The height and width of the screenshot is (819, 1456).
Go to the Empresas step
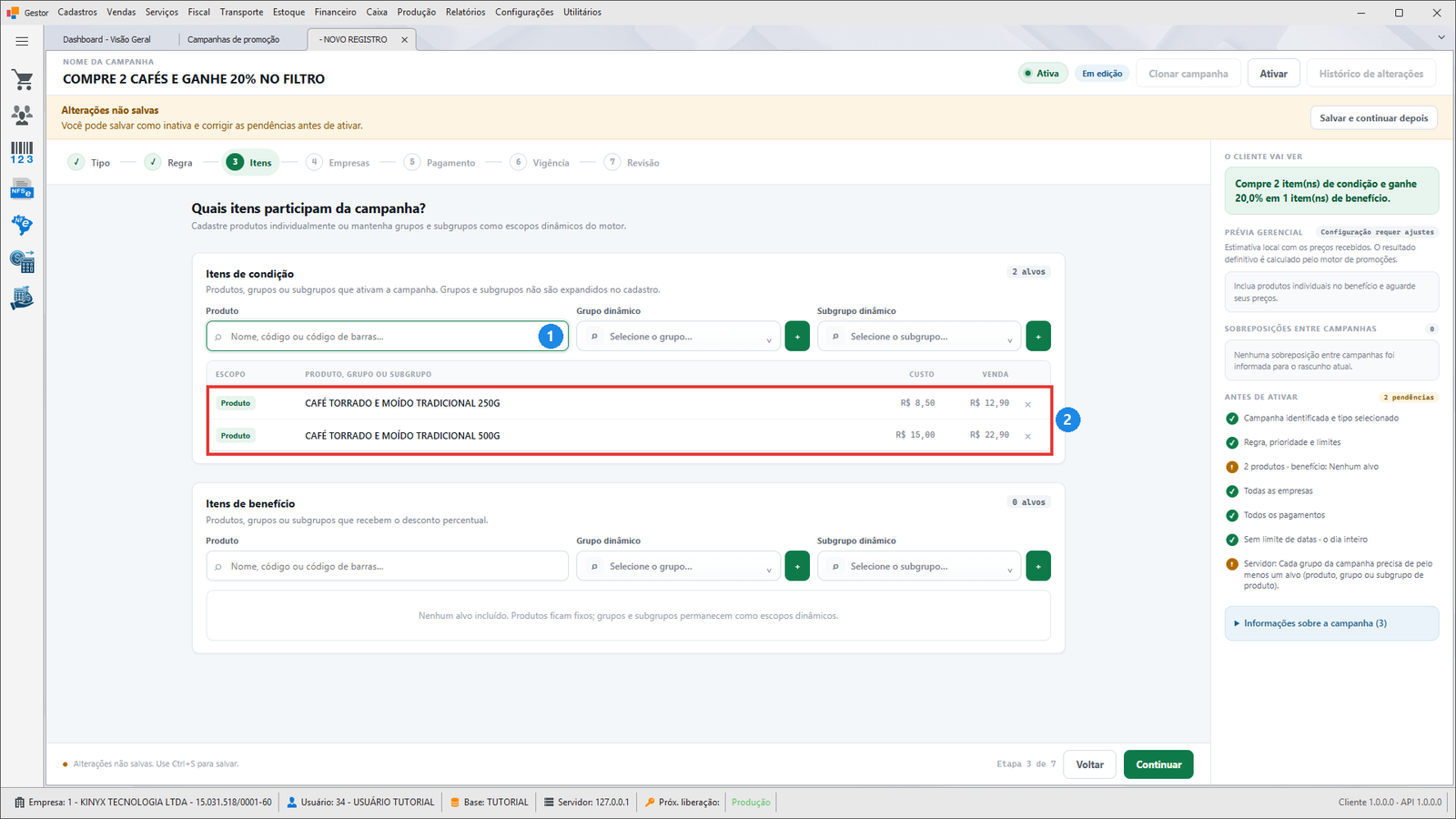(339, 162)
